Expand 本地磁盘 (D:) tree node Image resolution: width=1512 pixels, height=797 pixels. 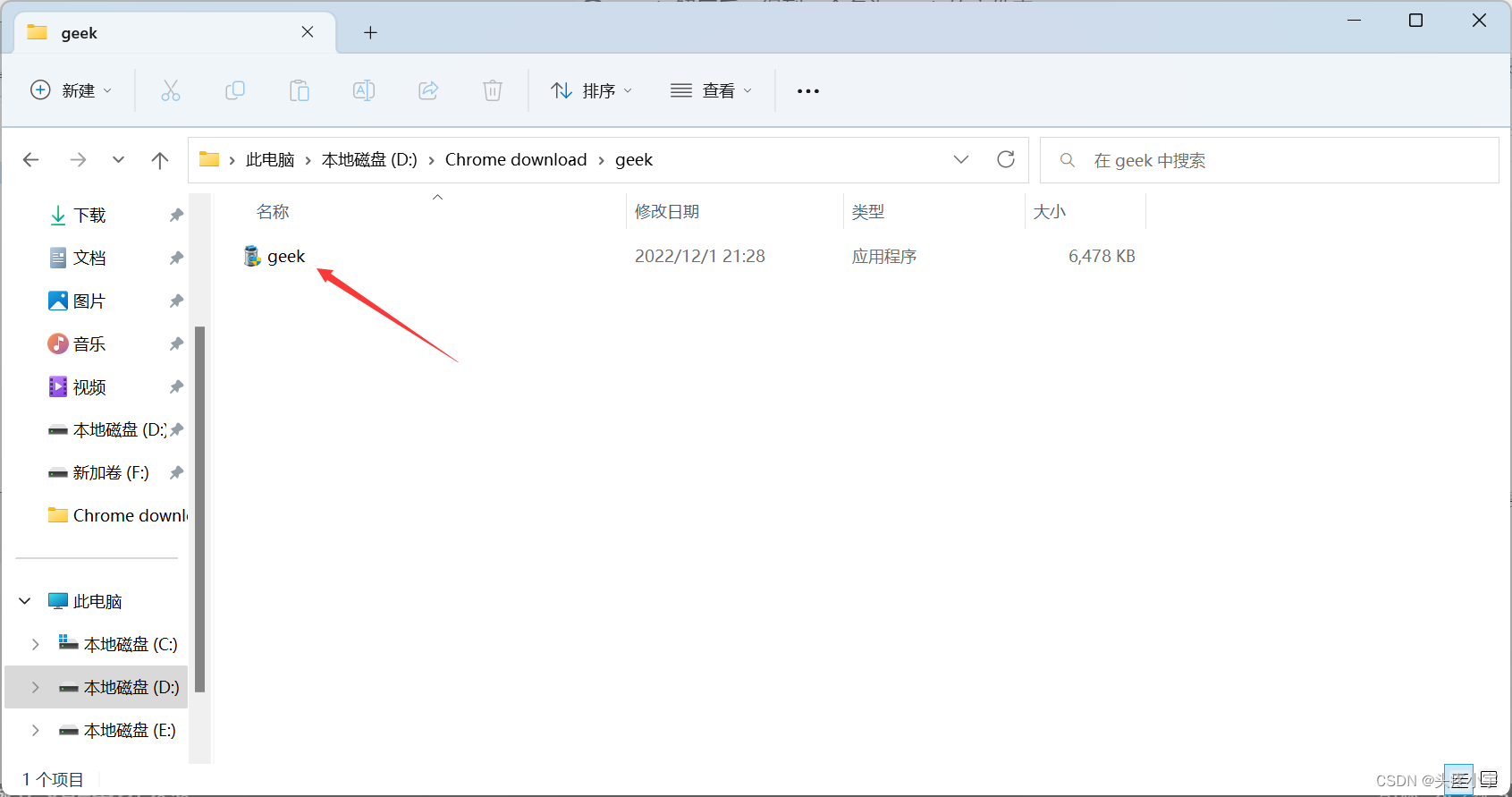coord(36,687)
